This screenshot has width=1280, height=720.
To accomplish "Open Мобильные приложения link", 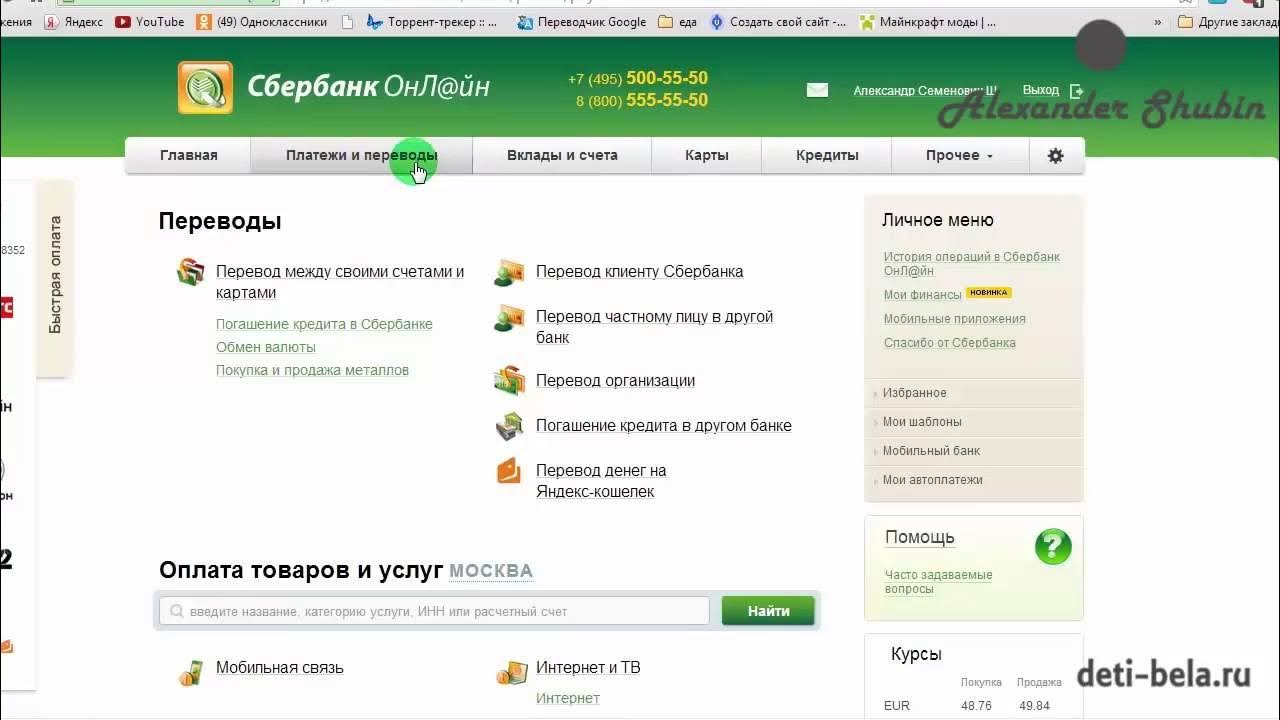I will coord(954,319).
